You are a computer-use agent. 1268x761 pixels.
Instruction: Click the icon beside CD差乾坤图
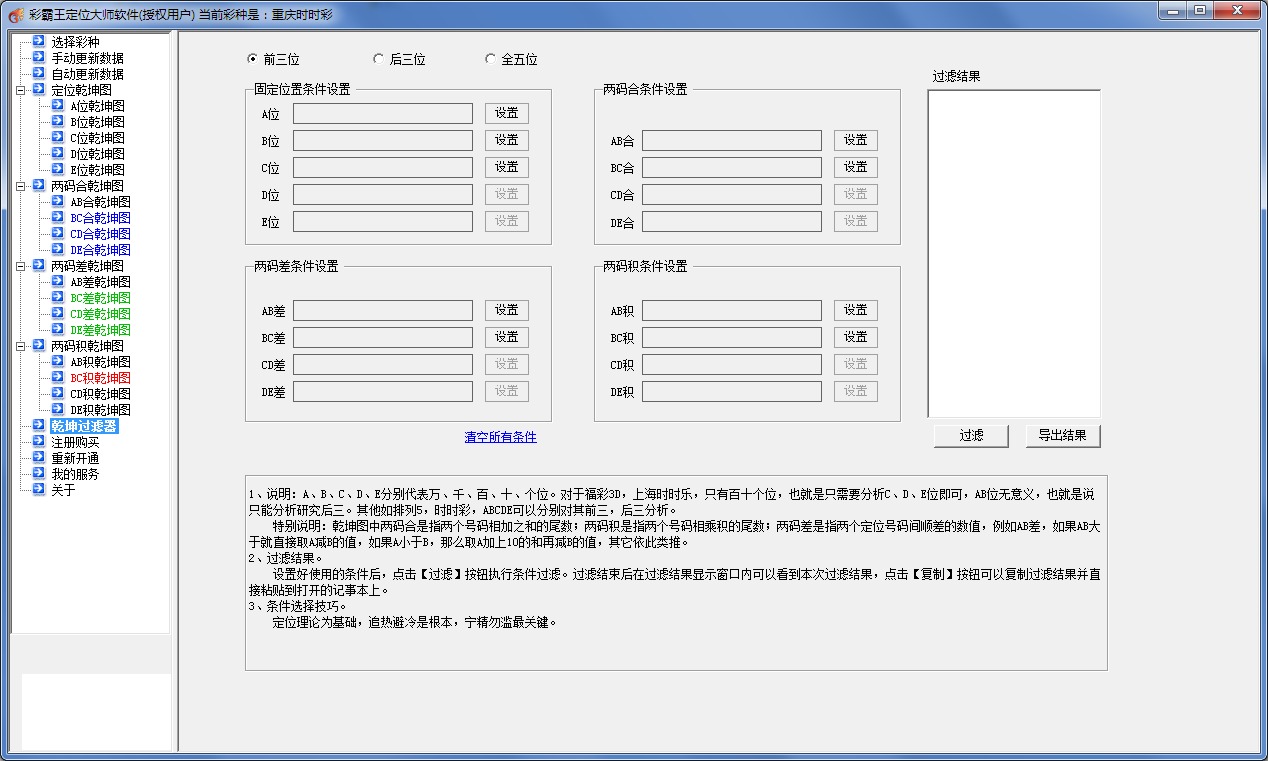tap(58, 314)
